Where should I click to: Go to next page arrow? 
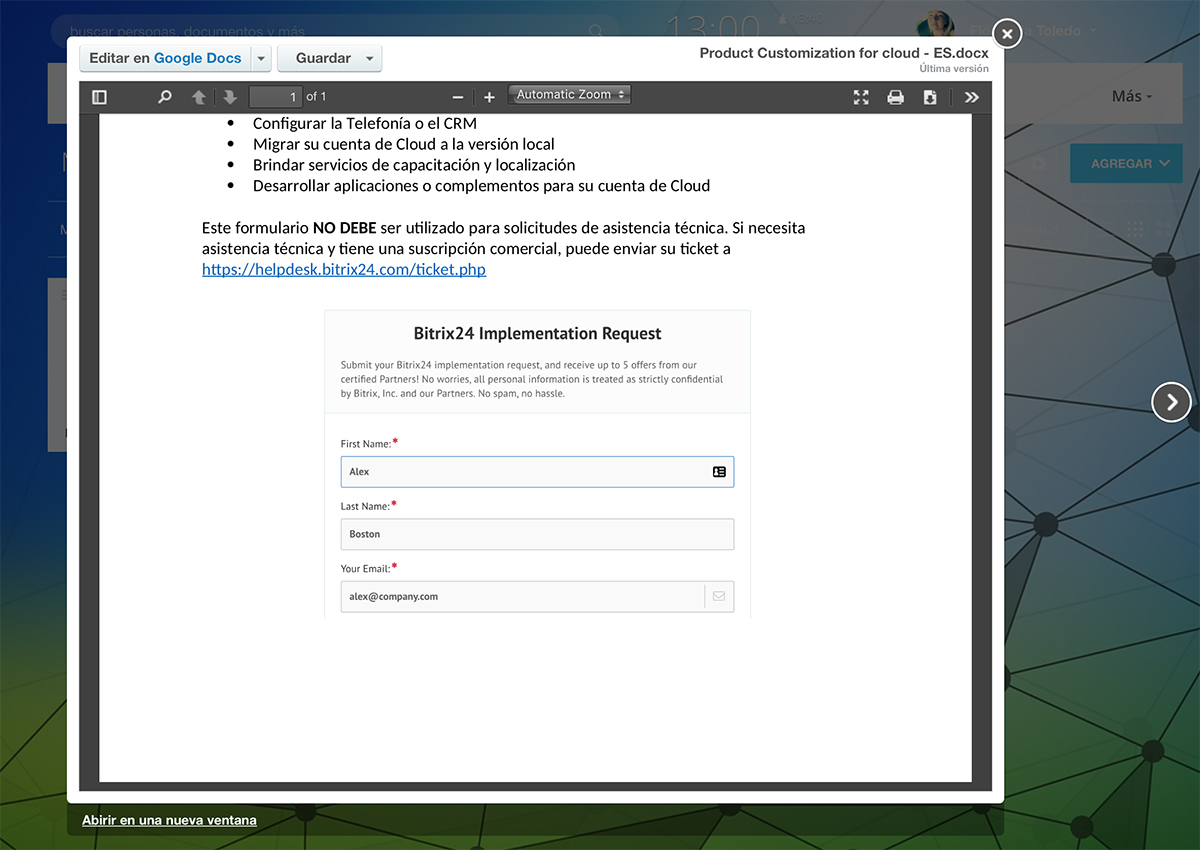(x=230, y=97)
